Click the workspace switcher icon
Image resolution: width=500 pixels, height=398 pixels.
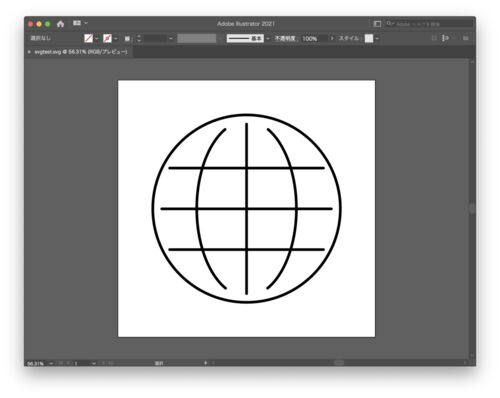[377, 24]
